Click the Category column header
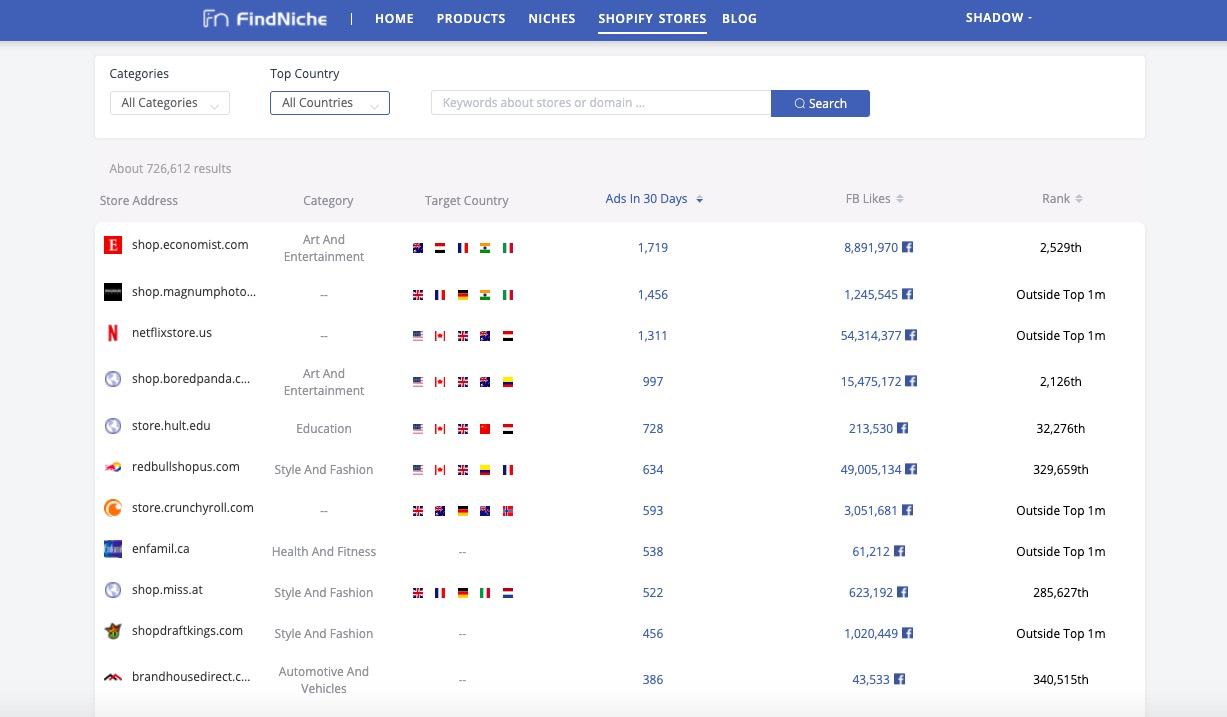 coord(328,201)
